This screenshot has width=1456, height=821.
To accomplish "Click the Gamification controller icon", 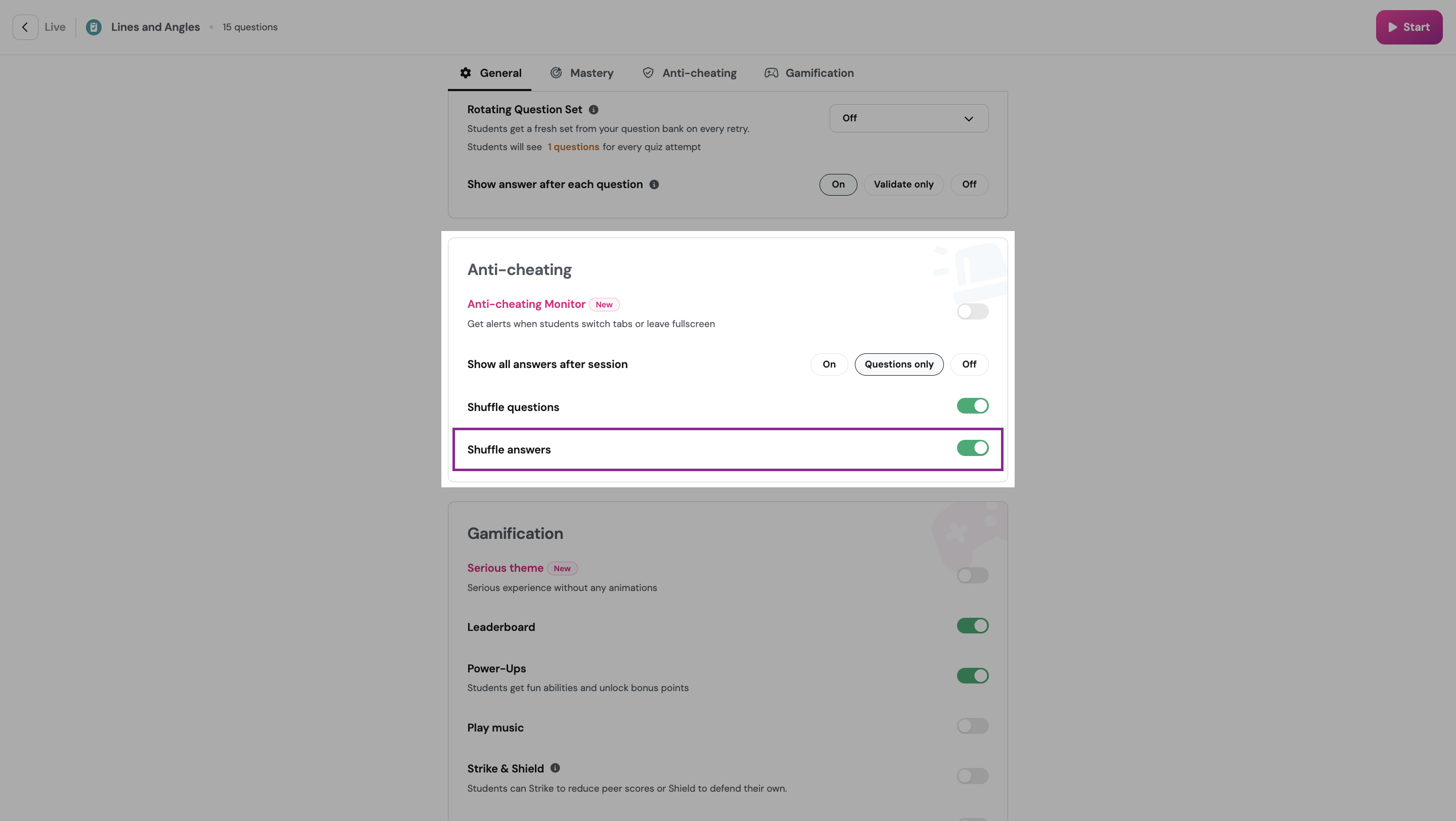I will [771, 73].
